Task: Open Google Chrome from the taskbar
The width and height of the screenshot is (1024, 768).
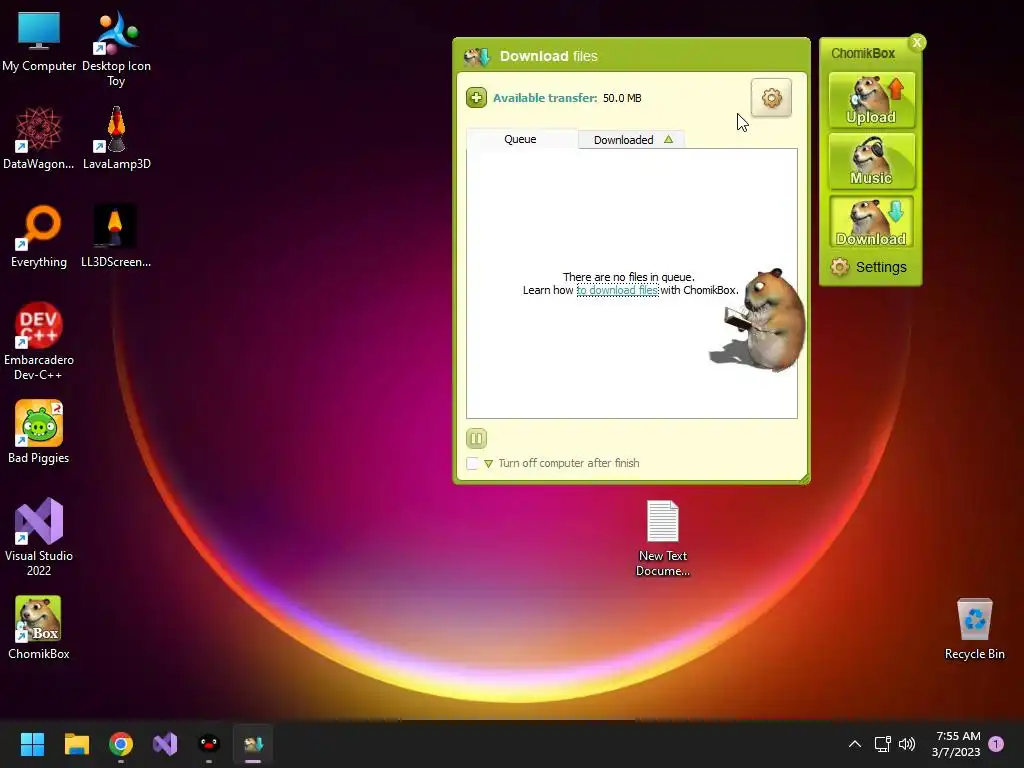Action: click(x=121, y=744)
